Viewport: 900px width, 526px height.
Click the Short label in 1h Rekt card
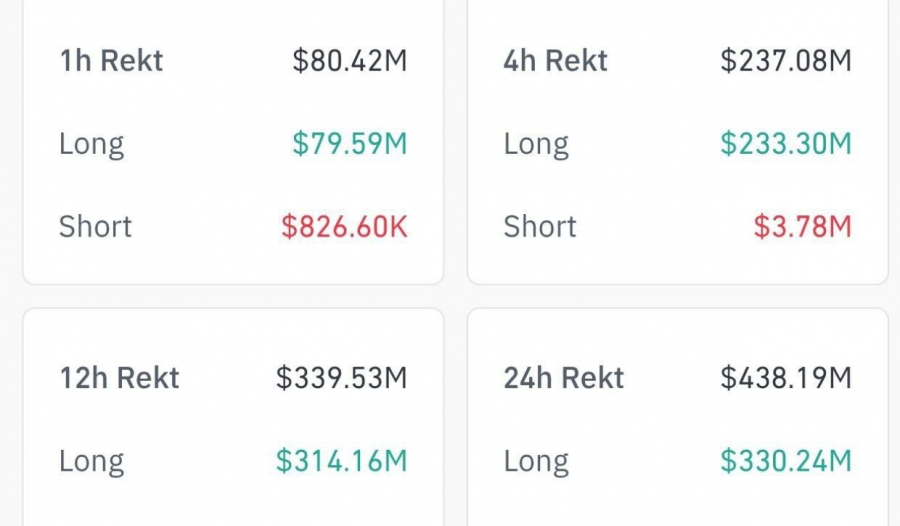pos(95,226)
